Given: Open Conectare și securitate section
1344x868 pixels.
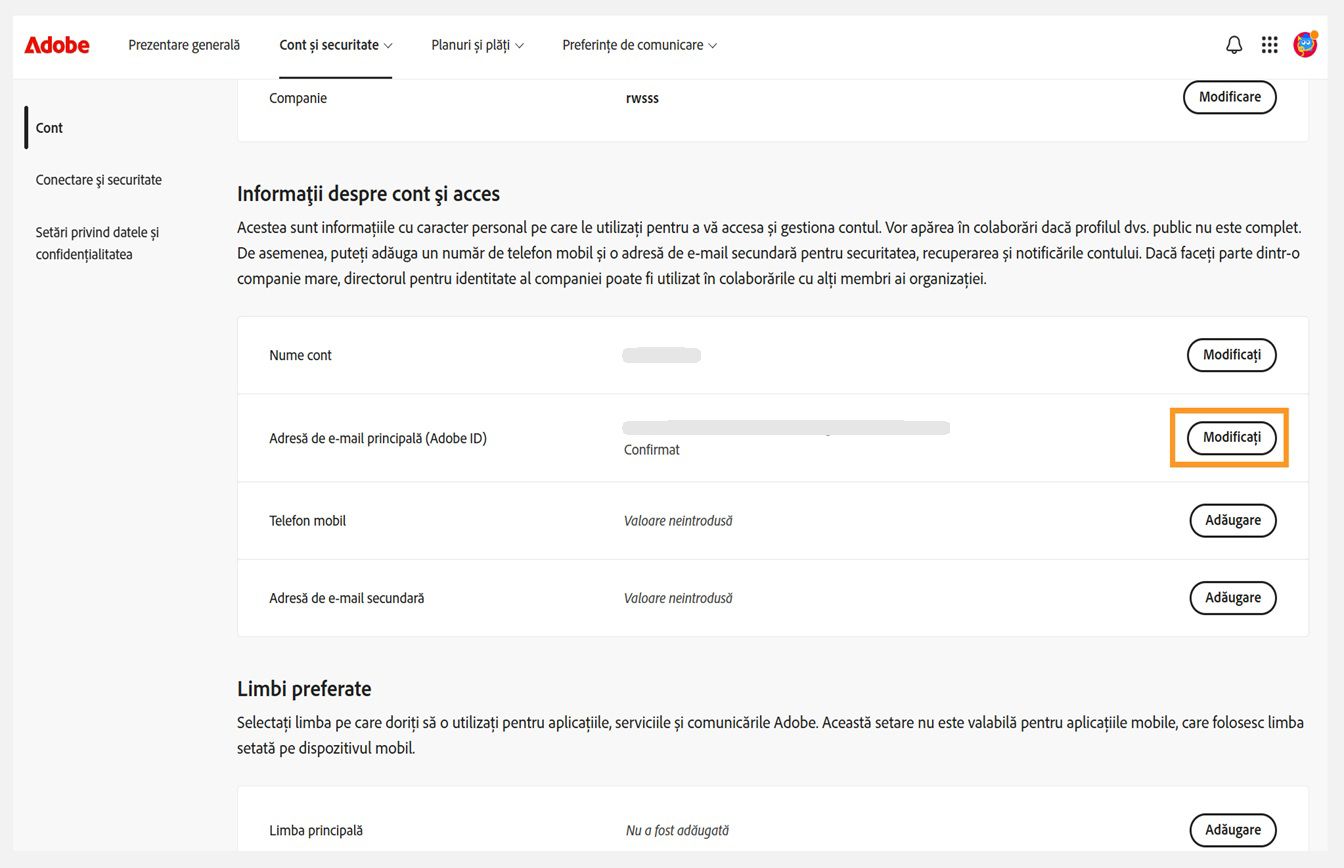Looking at the screenshot, I should [98, 179].
